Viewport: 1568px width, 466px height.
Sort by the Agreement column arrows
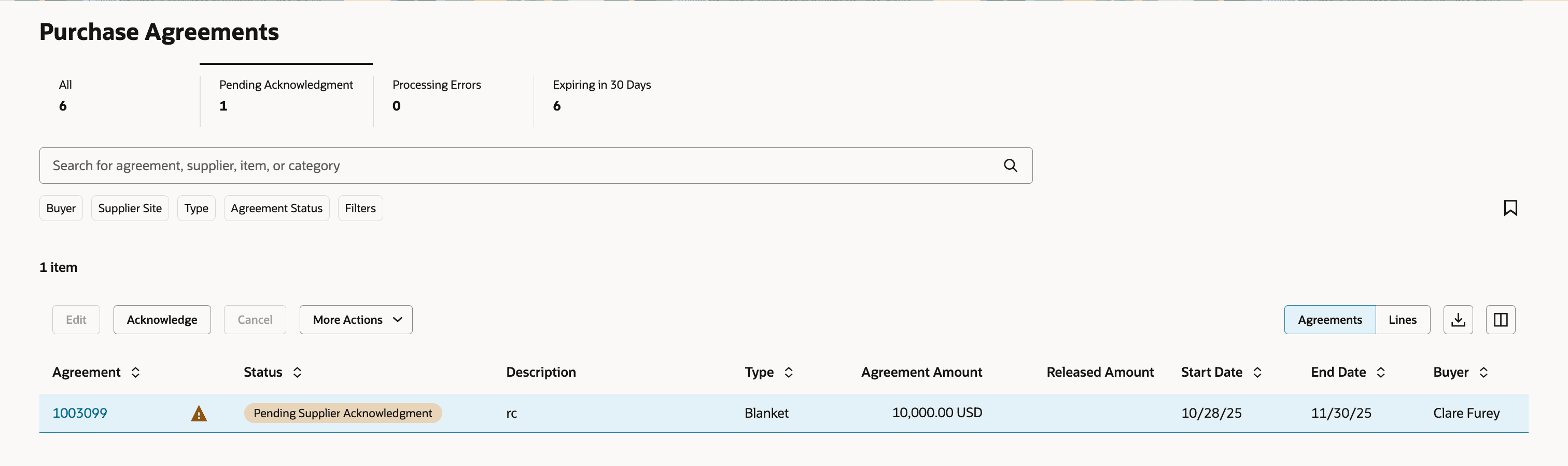pos(136,372)
